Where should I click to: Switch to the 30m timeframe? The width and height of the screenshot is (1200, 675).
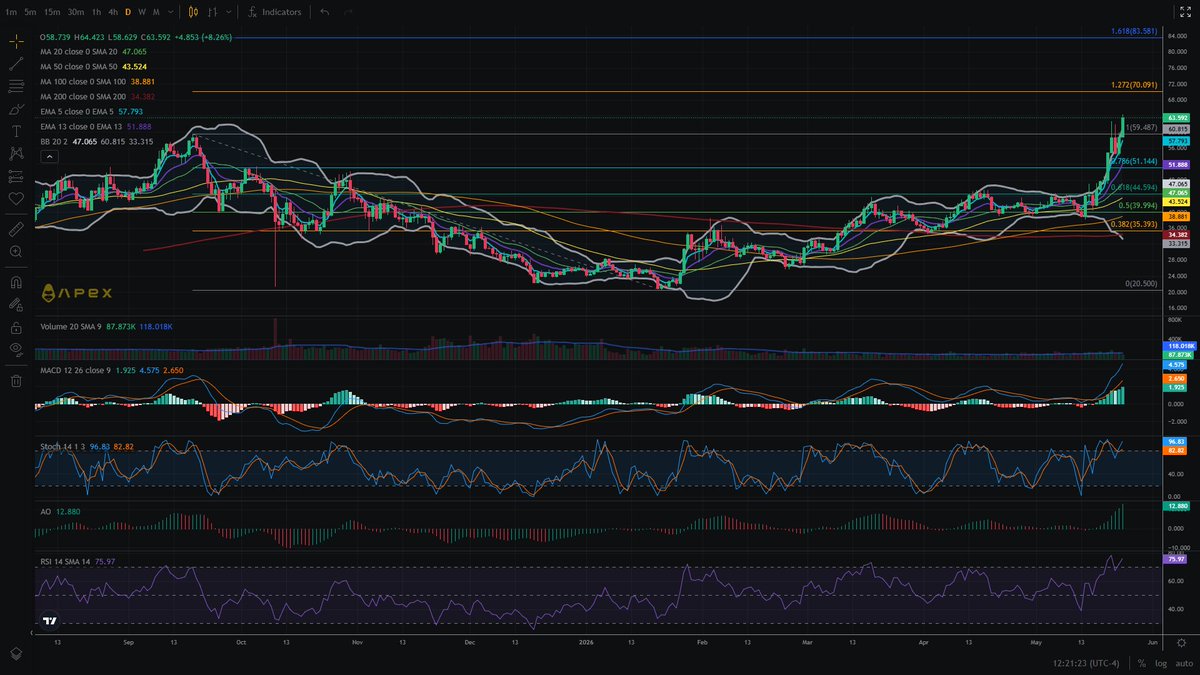pos(76,12)
